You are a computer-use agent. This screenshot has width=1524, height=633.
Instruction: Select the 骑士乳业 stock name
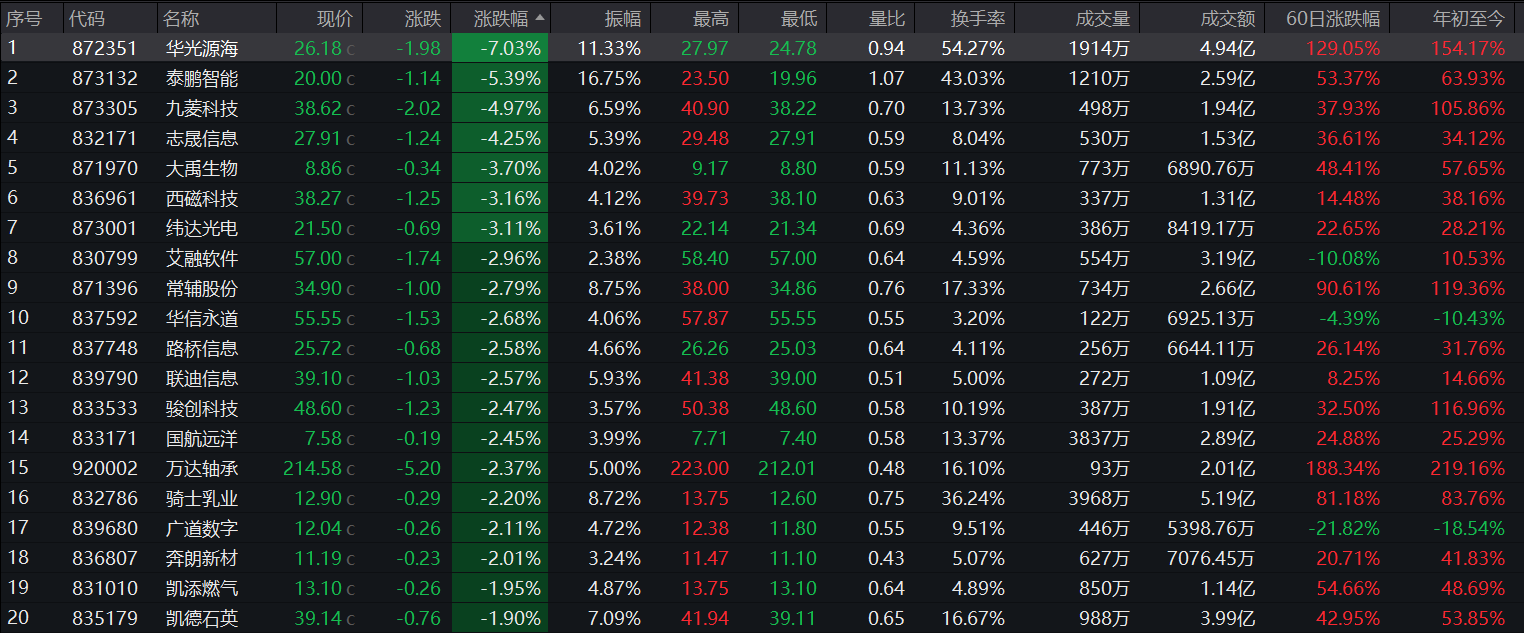coord(201,498)
